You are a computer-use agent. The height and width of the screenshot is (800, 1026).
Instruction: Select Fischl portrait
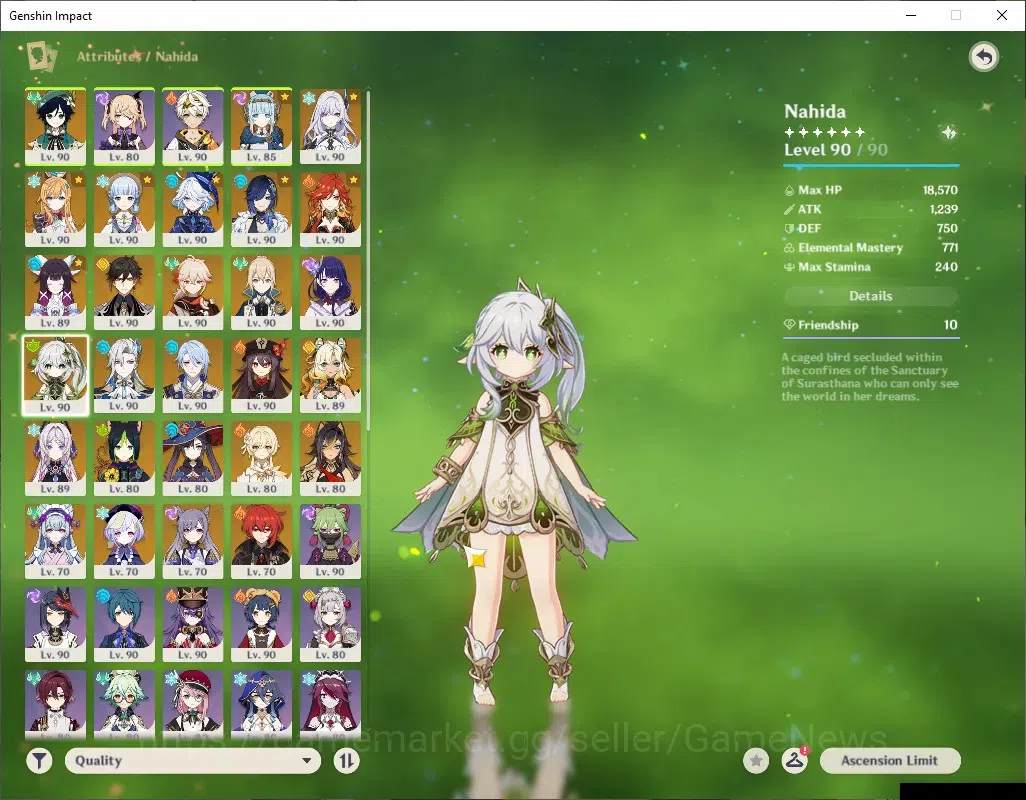click(124, 127)
